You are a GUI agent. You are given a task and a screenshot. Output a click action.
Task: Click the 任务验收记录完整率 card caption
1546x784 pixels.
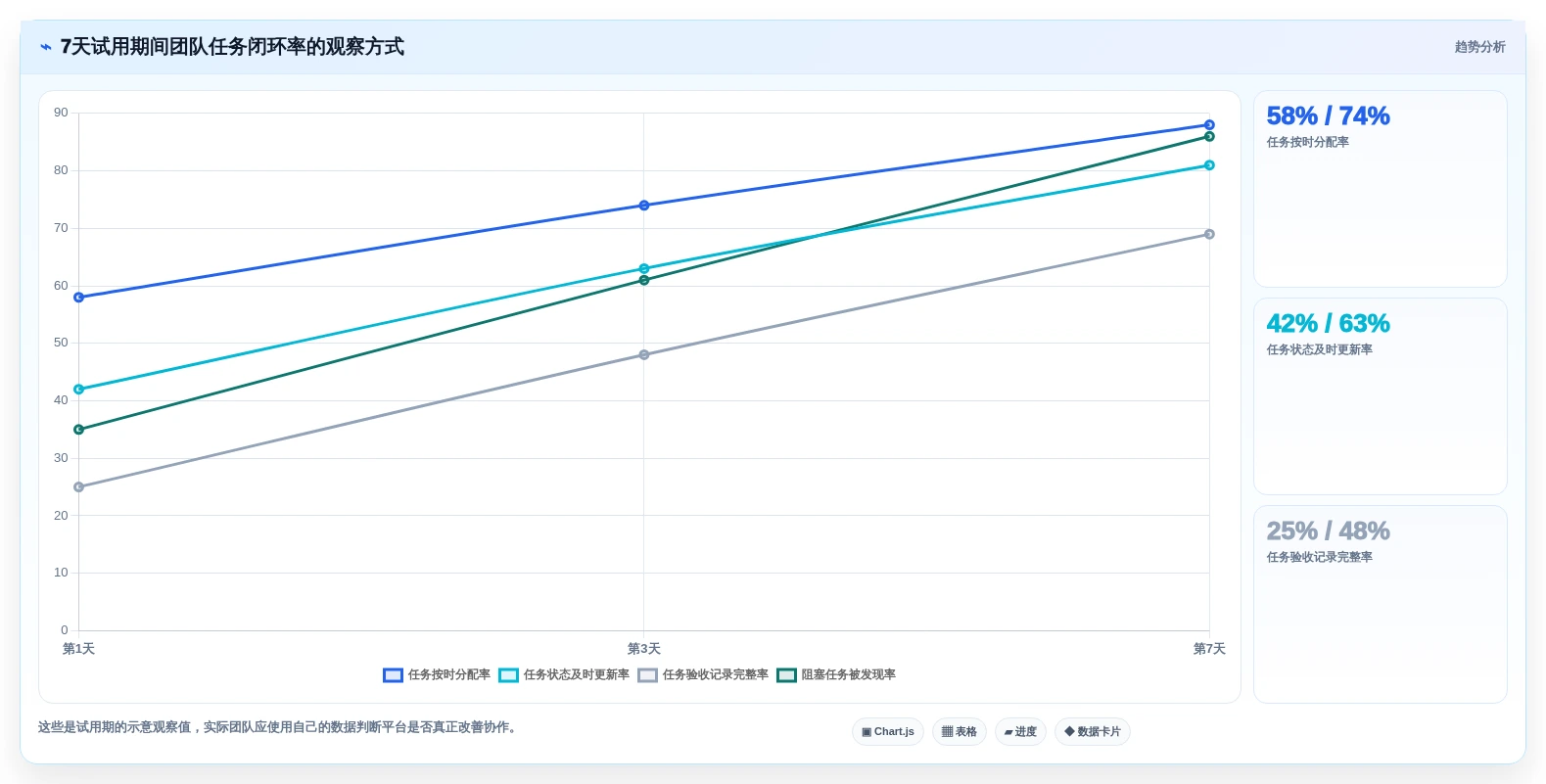[1319, 558]
